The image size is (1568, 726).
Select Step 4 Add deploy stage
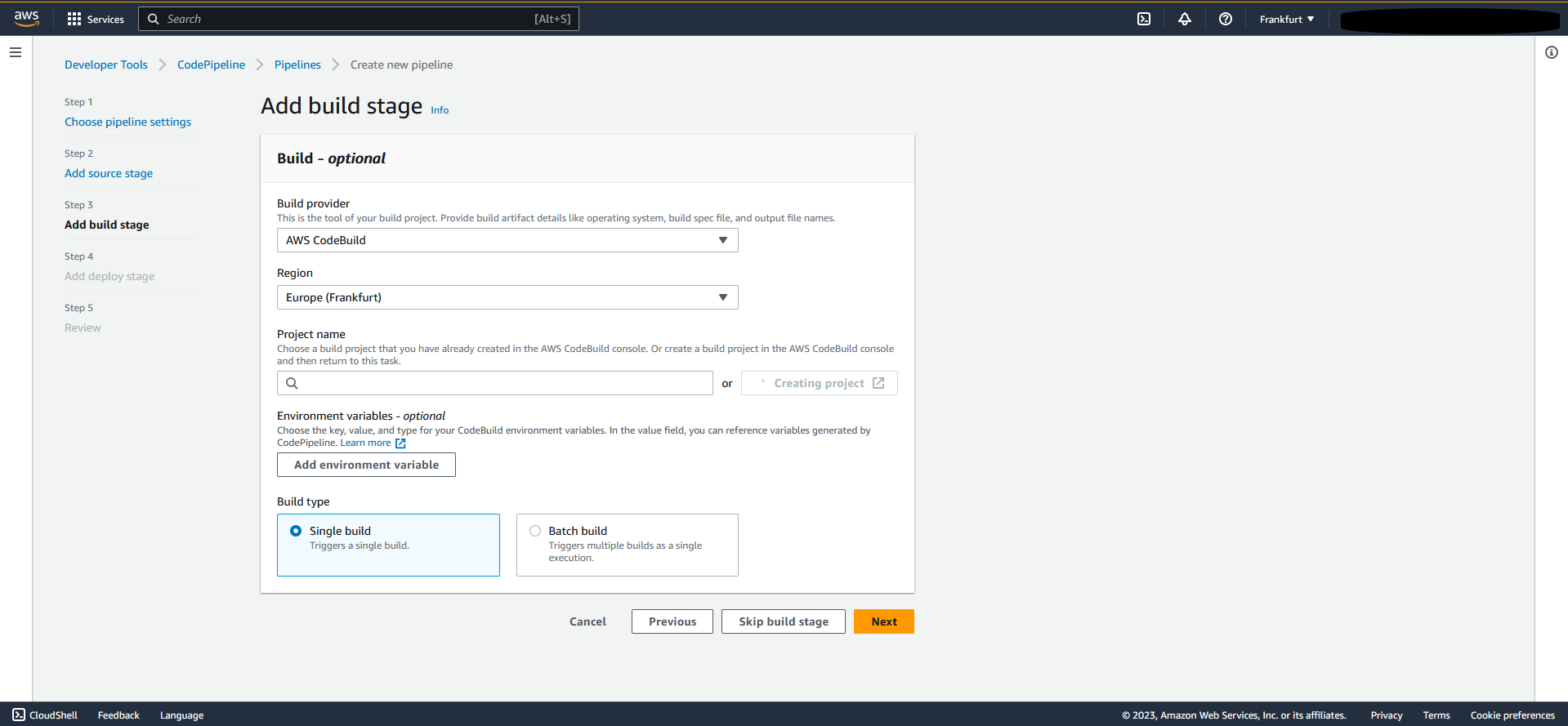pyautogui.click(x=109, y=276)
